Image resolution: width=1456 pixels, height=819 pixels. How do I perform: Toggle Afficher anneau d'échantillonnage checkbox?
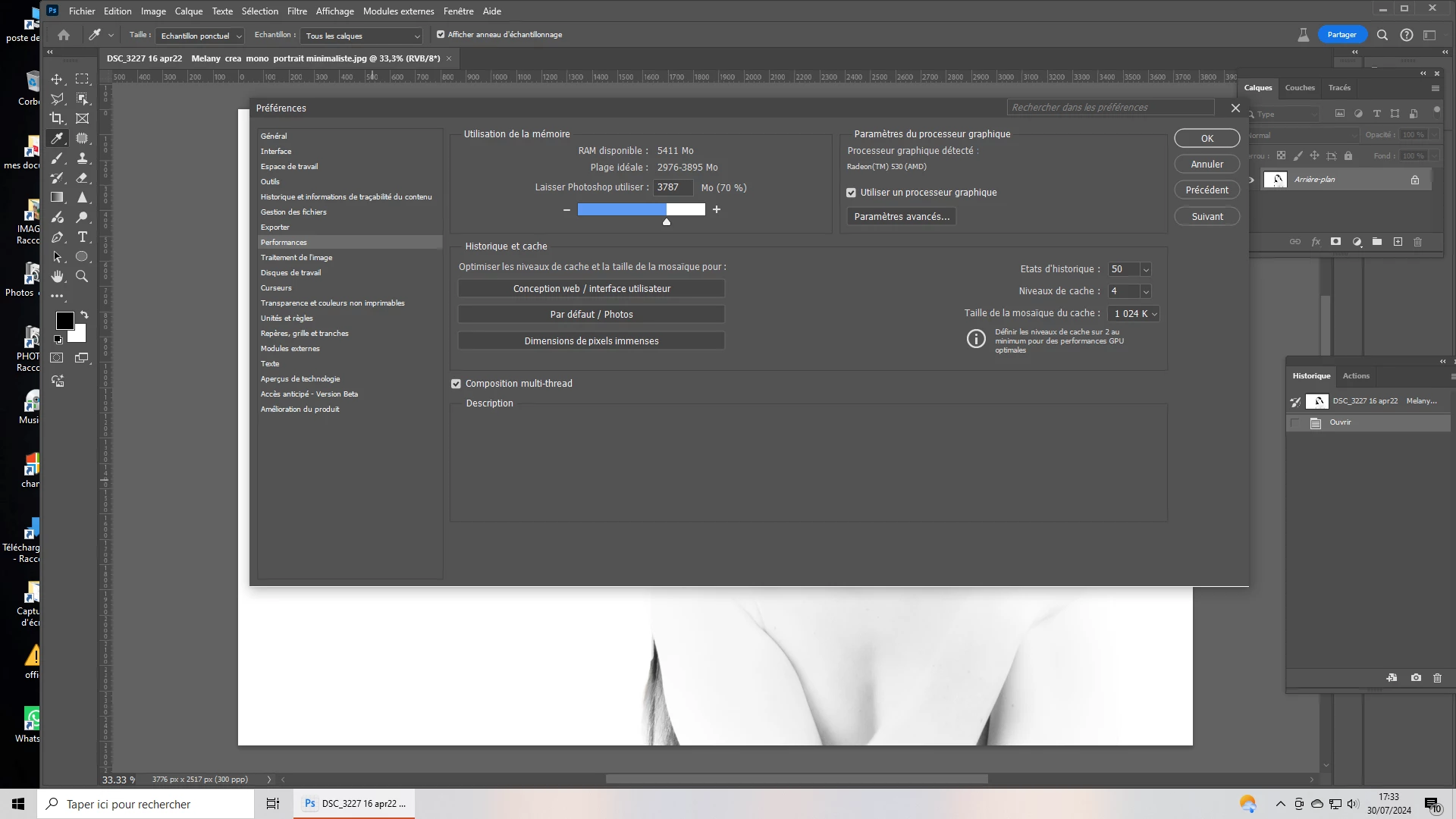coord(441,35)
